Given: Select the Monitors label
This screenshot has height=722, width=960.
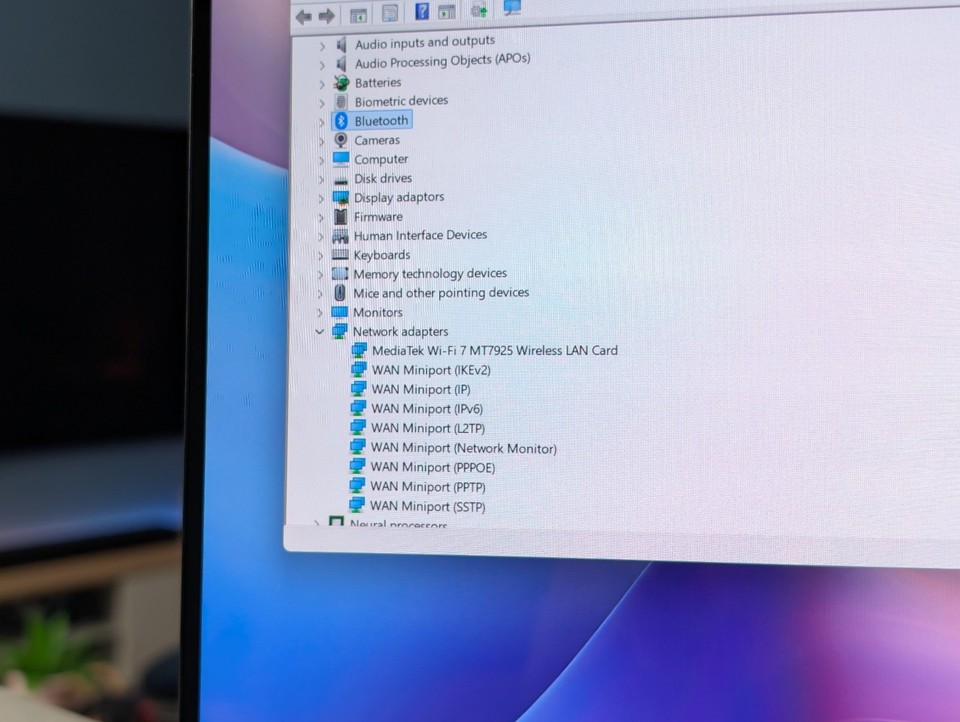Looking at the screenshot, I should coord(377,312).
